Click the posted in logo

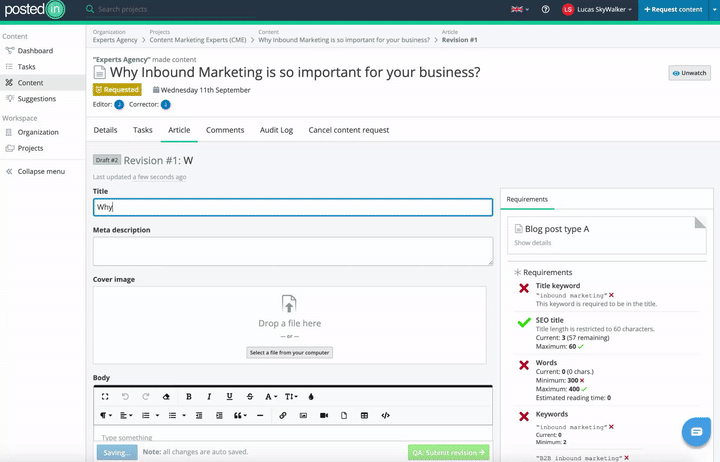(x=35, y=9)
